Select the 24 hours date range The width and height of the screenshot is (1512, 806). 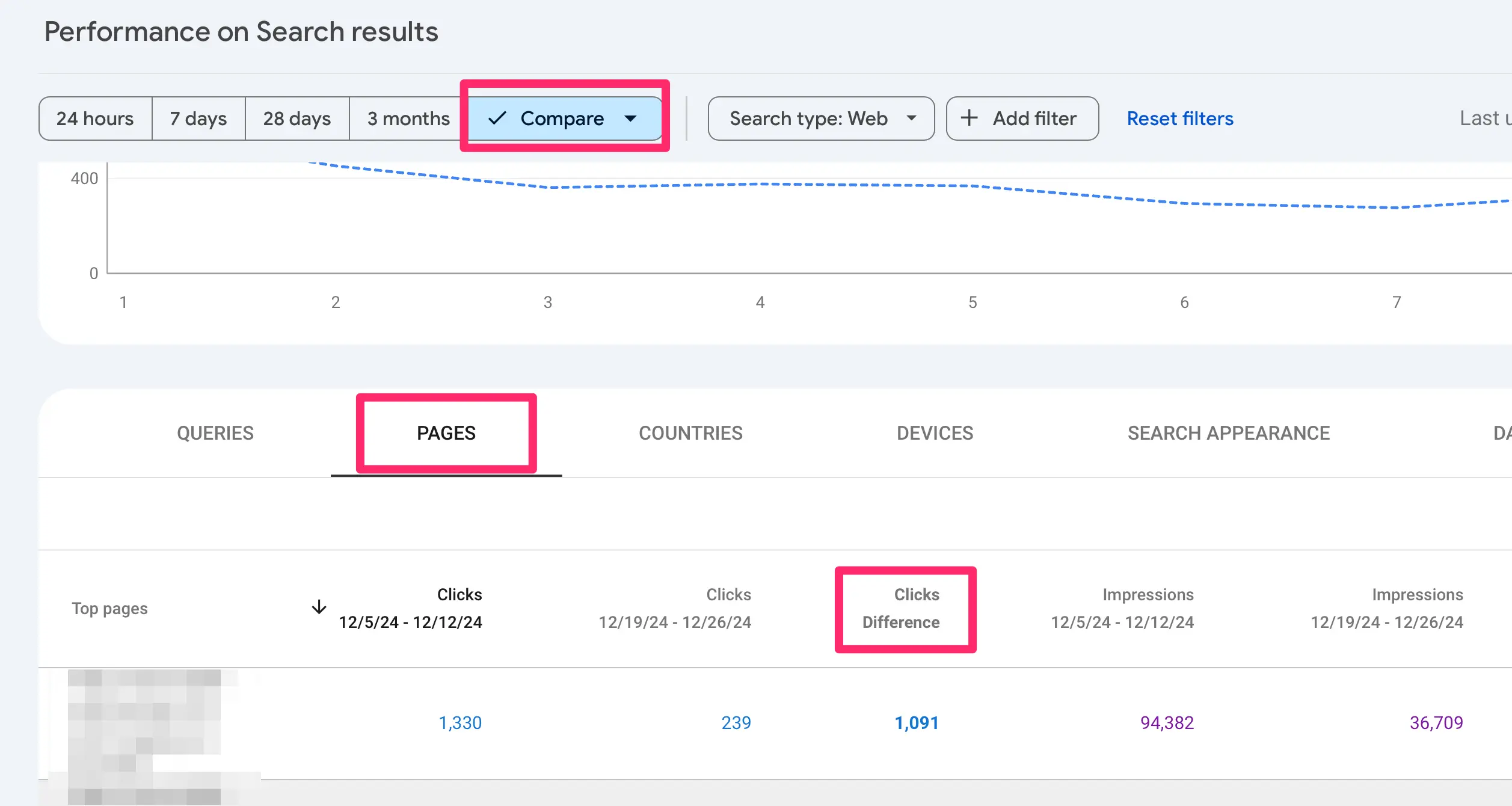coord(95,118)
